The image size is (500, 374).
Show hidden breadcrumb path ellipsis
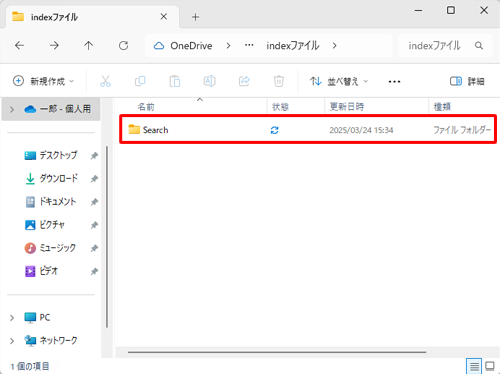(249, 45)
